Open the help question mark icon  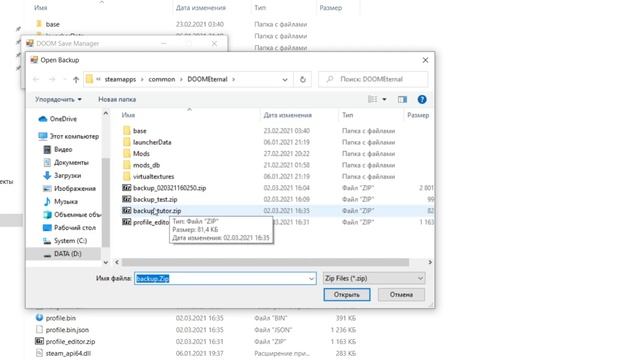click(x=422, y=99)
